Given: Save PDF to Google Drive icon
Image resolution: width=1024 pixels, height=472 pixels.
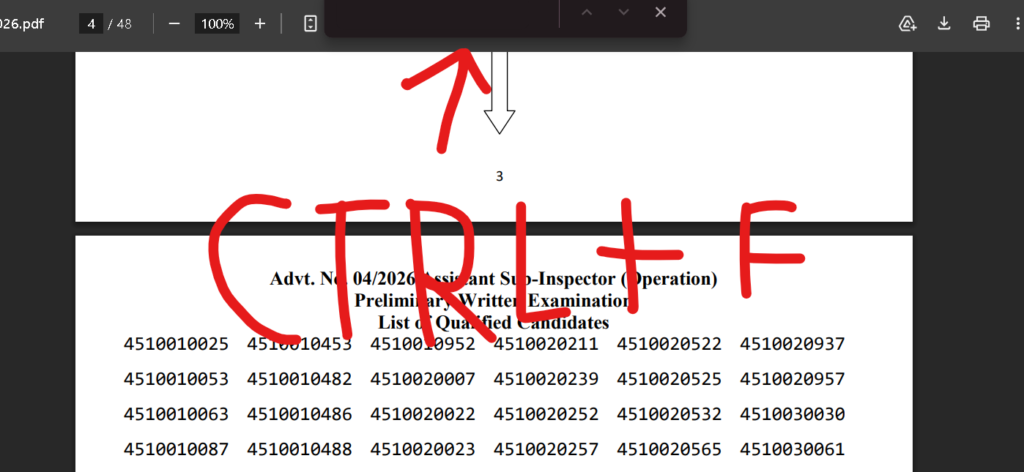Looking at the screenshot, I should coord(908,24).
